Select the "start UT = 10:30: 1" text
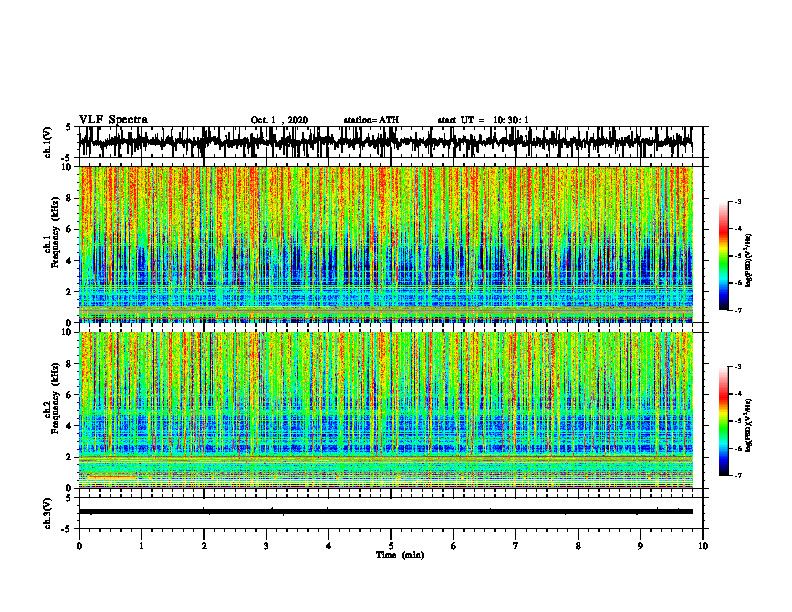The height and width of the screenshot is (612, 792). pos(483,120)
